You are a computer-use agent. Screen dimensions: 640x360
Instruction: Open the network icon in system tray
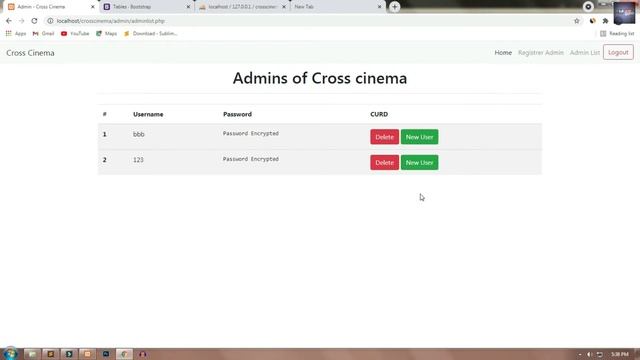point(599,354)
